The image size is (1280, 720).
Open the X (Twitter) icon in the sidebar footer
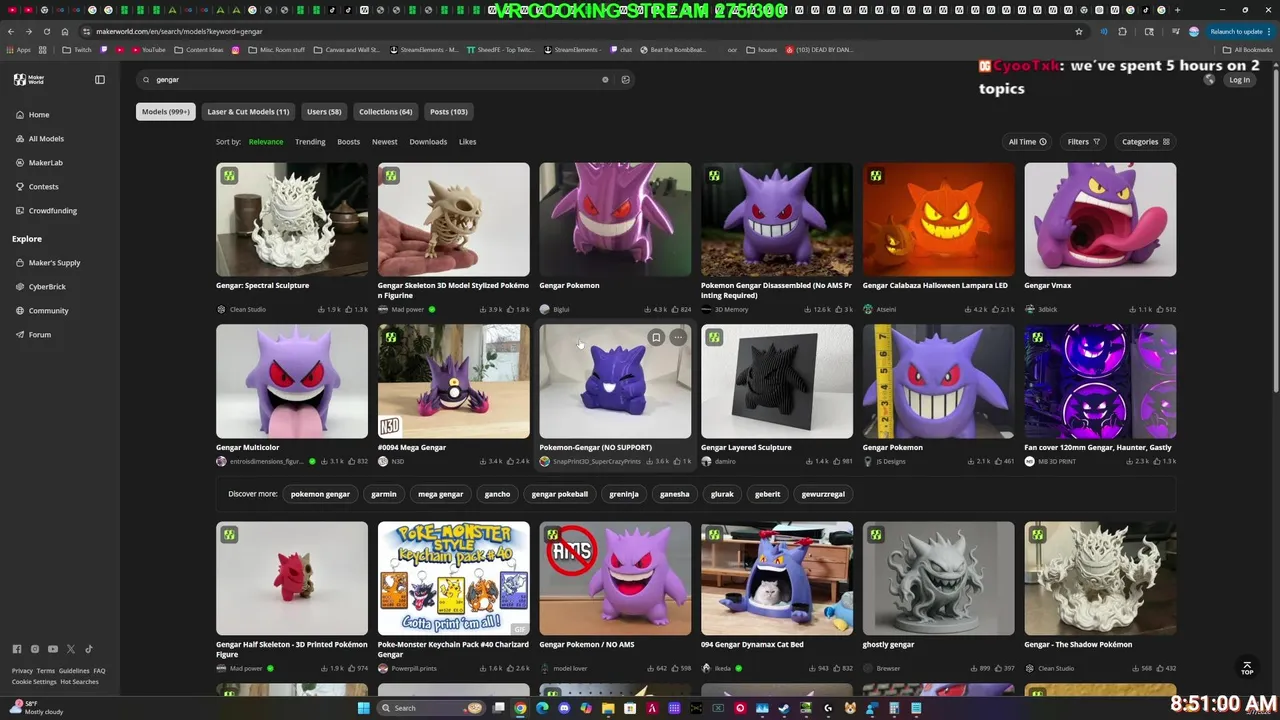pos(71,649)
